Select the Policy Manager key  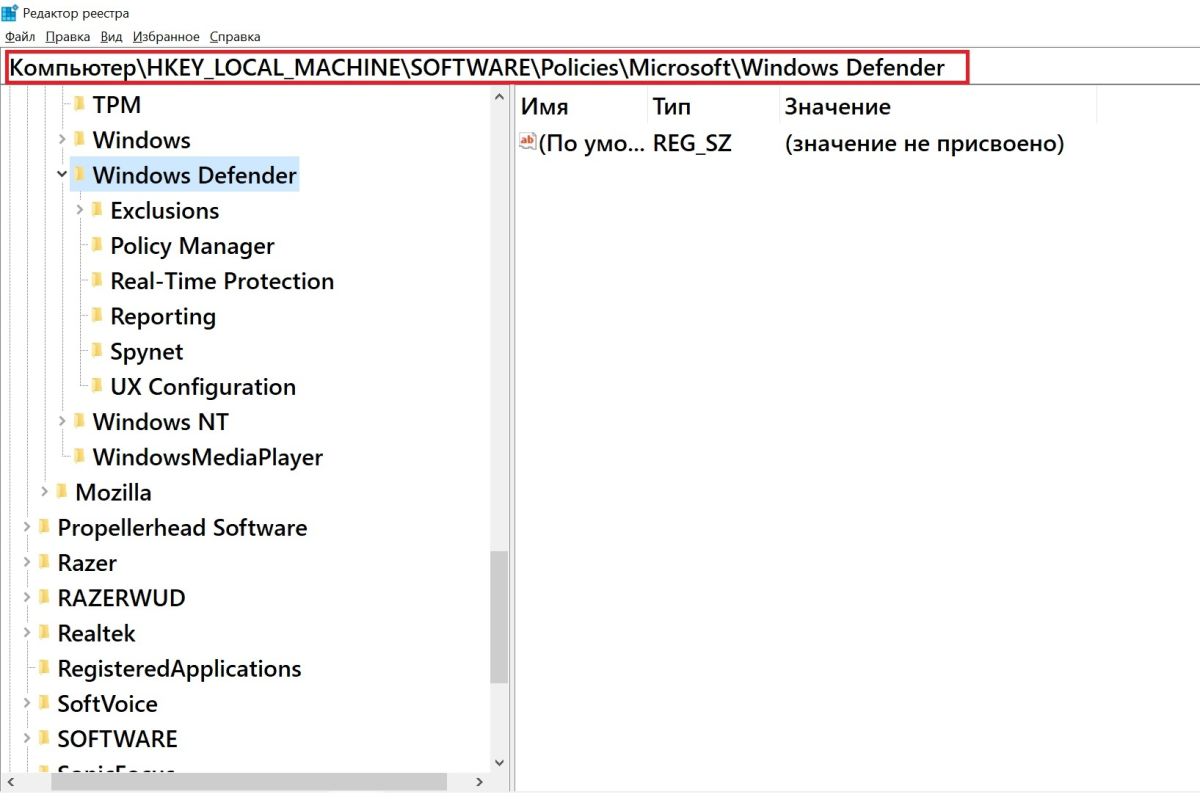click(x=192, y=246)
